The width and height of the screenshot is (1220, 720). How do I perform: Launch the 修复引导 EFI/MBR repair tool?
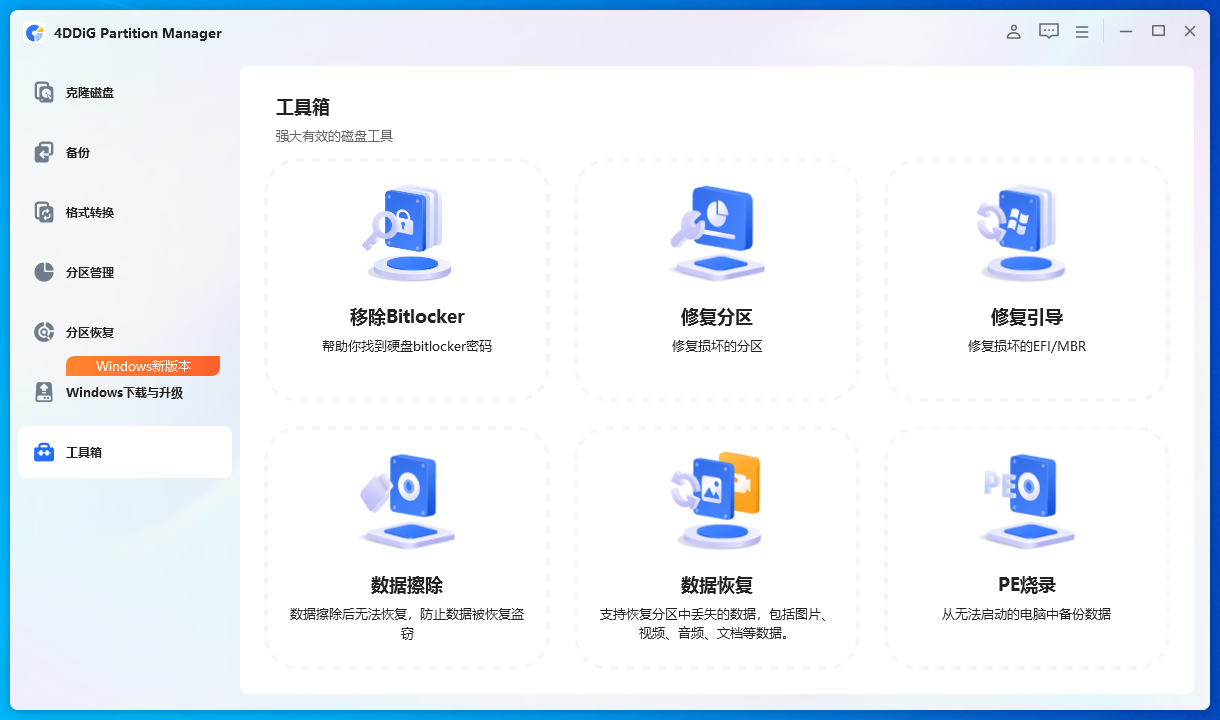(x=1026, y=278)
